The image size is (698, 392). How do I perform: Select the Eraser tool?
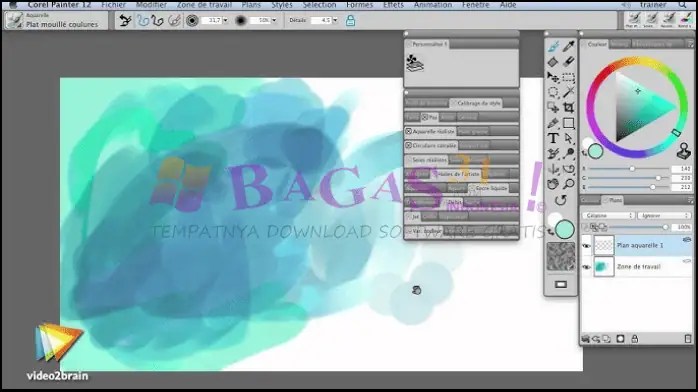click(x=568, y=61)
